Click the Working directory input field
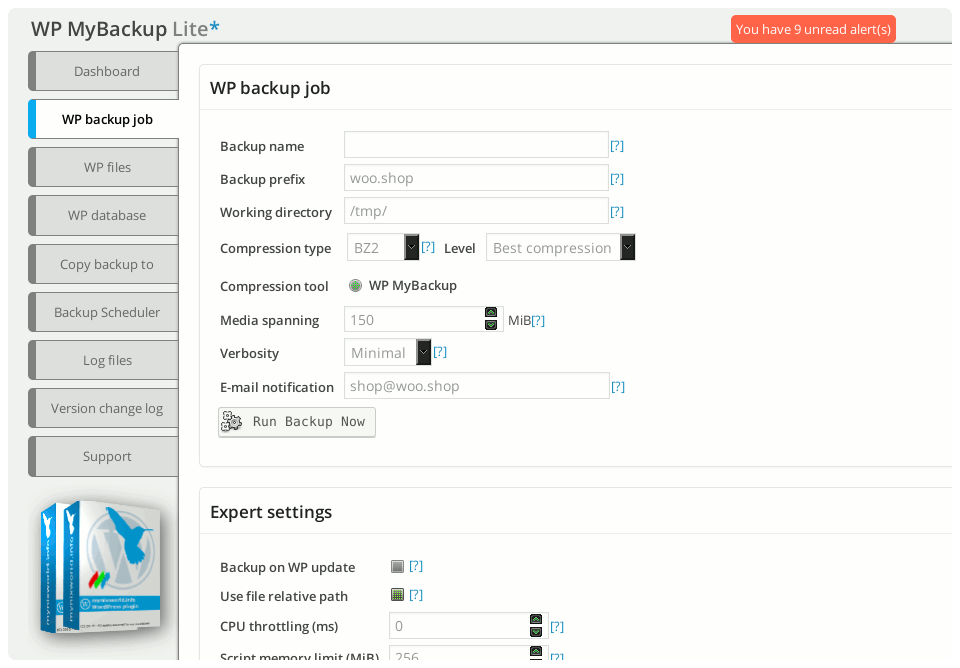Viewport: 960px width, 668px height. point(476,211)
